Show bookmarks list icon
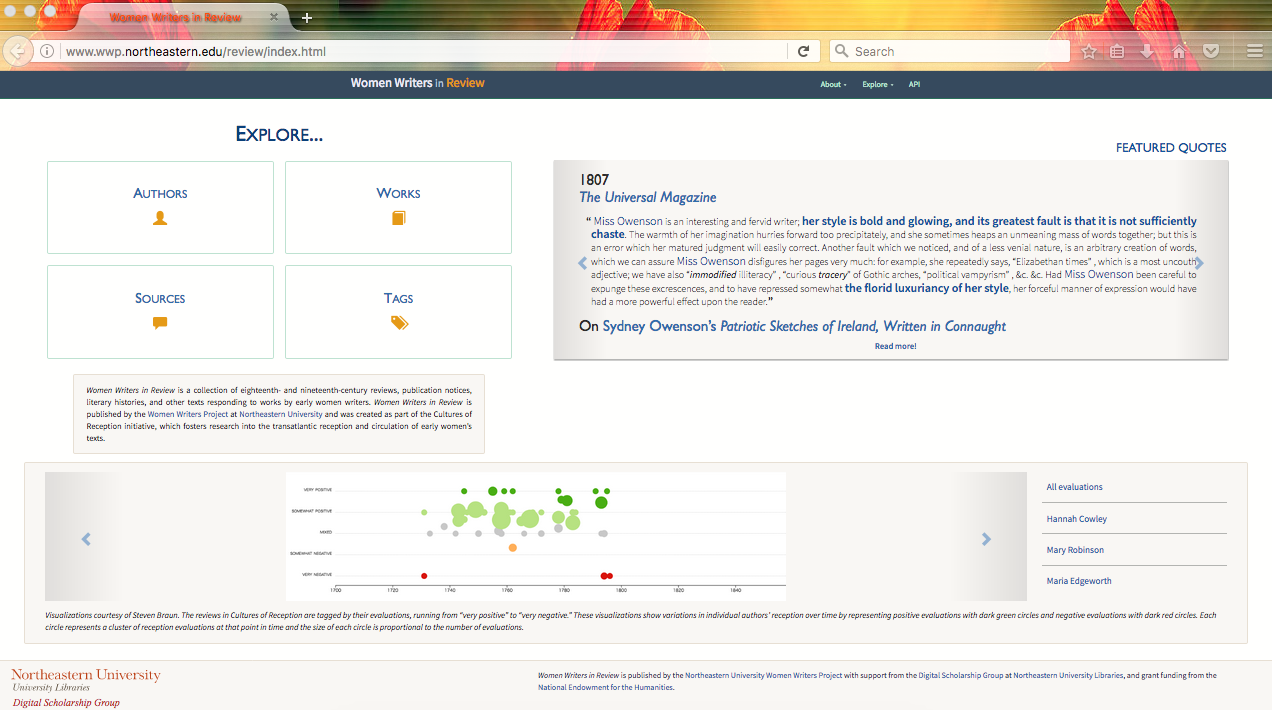Viewport: 1272px width, 710px height. pos(1118,51)
